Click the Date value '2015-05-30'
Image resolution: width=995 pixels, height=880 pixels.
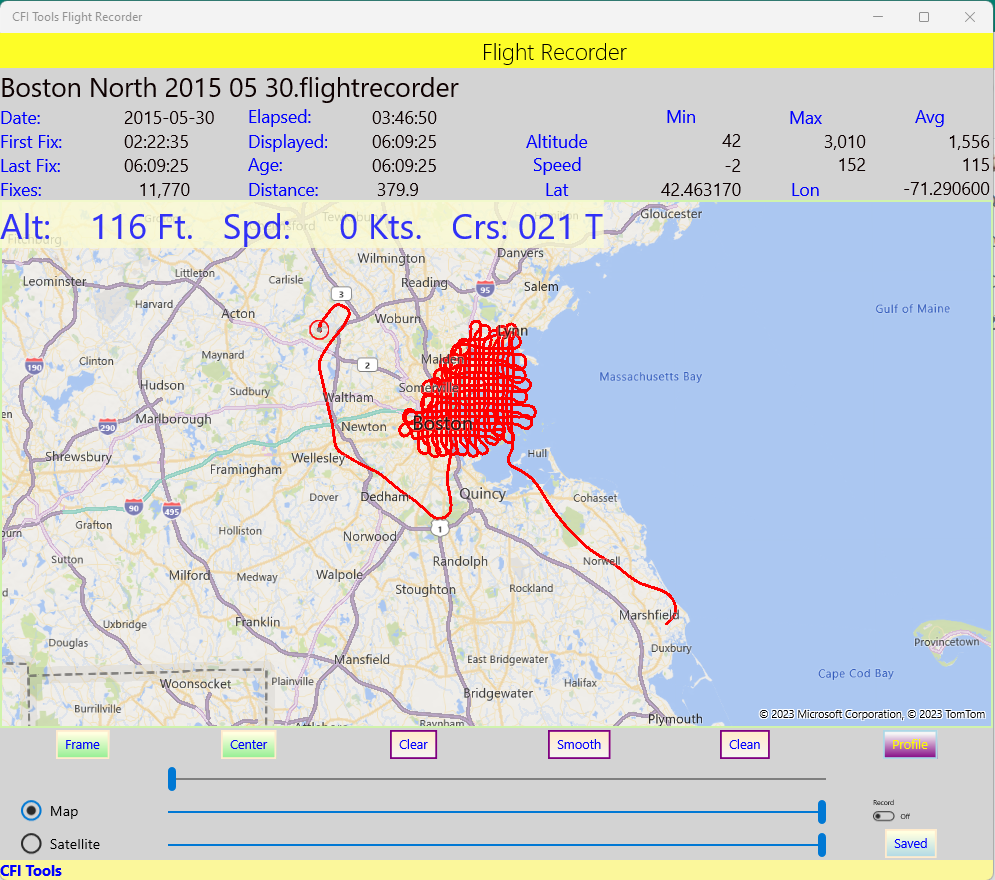tap(169, 117)
